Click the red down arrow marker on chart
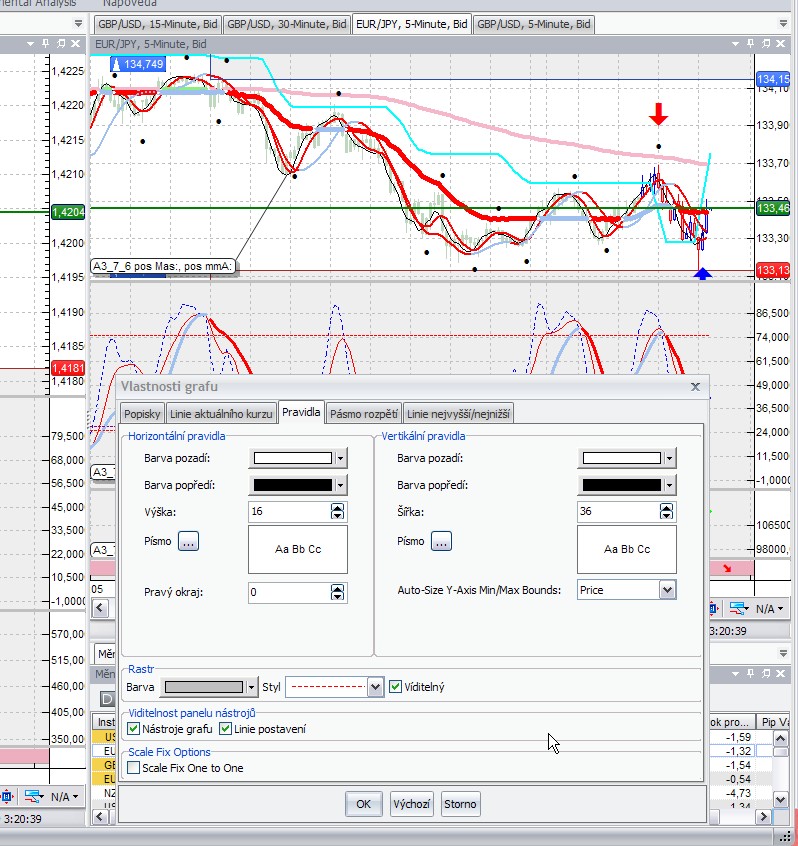Screen dimensions: 798x846 pos(657,113)
